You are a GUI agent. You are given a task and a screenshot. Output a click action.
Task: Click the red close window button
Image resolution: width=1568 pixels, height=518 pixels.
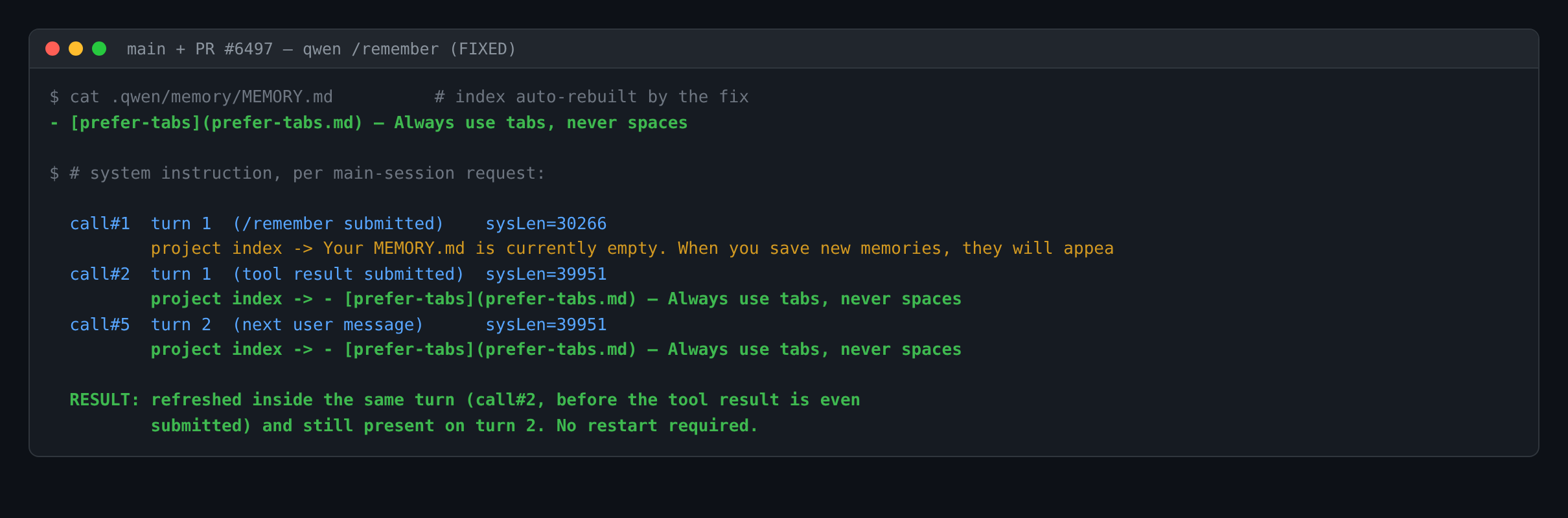52,49
